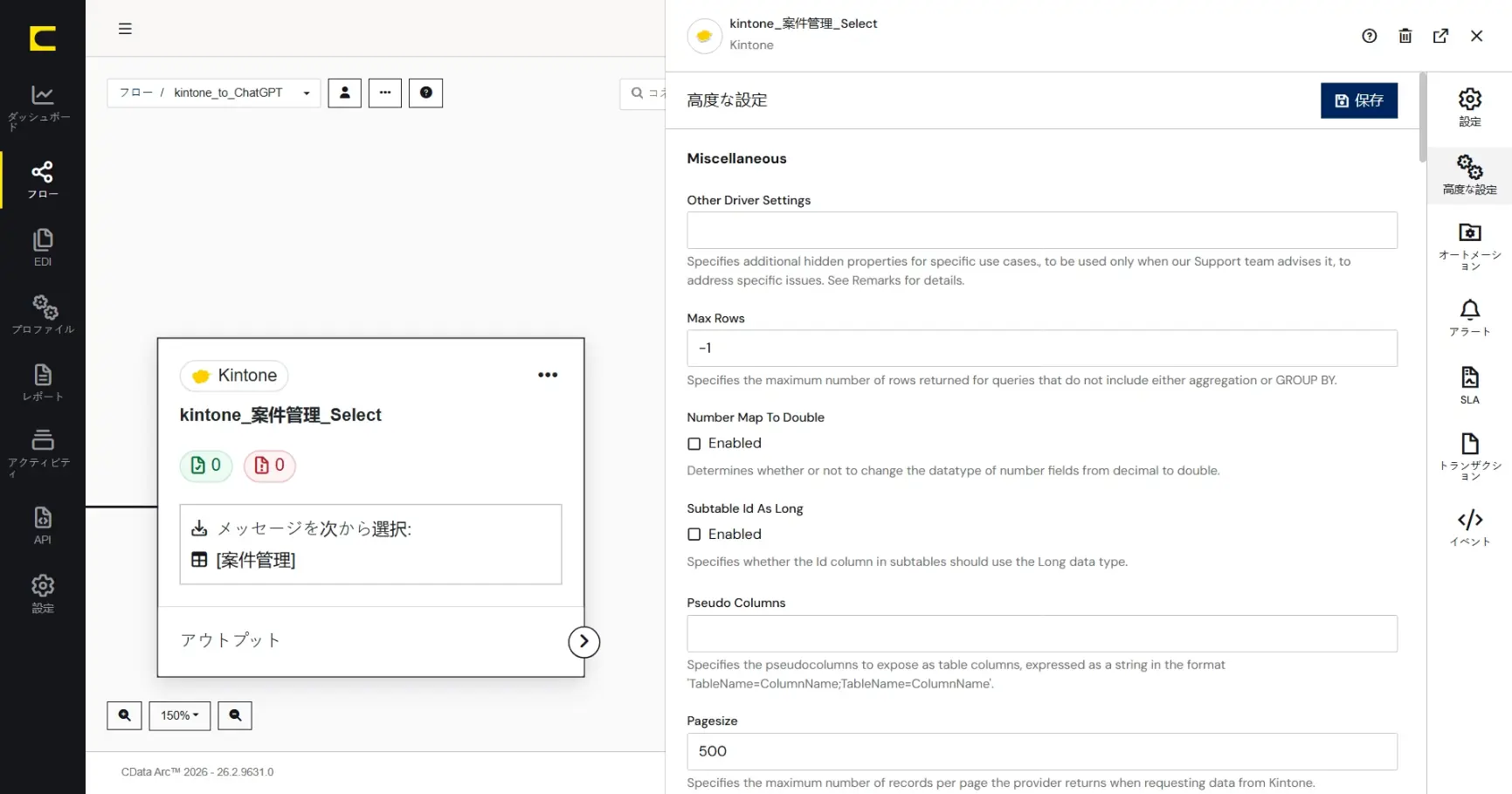The image size is (1512, 794).
Task: Open the kintone_to_ChatGPT flow dropdown
Action: coord(241,93)
